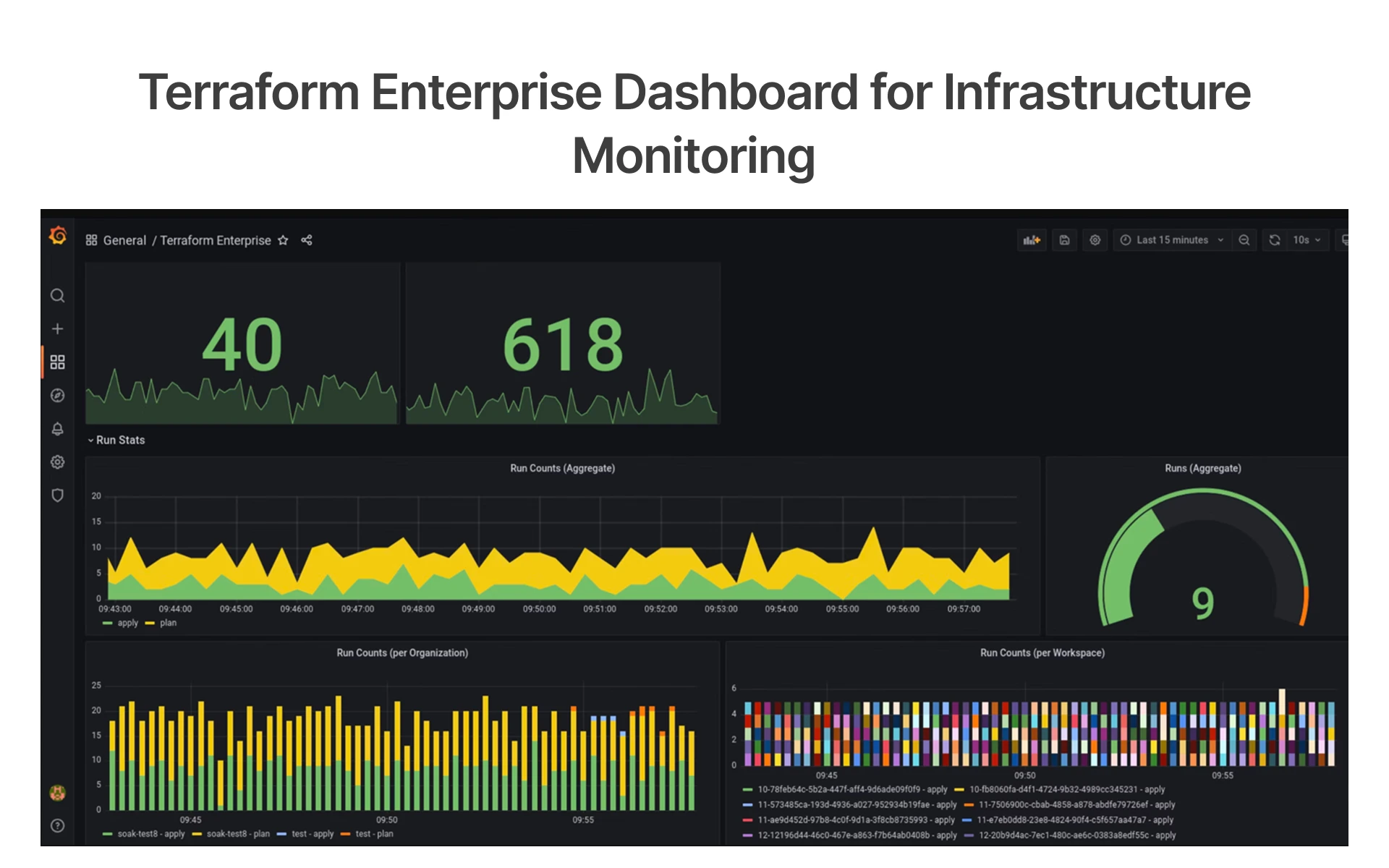Click the 11-7506900c legend entry
The height and width of the screenshot is (868, 1389).
[1070, 805]
